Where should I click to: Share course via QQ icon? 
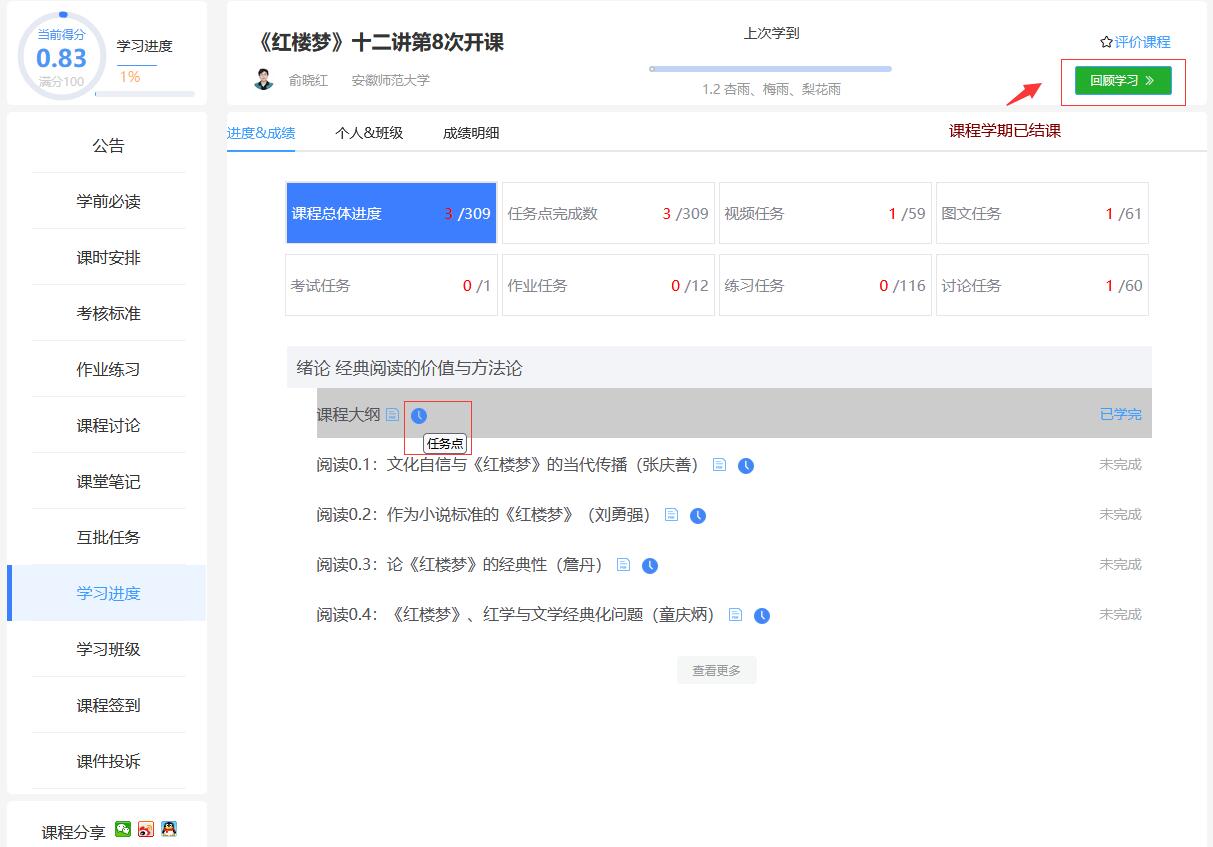(169, 829)
